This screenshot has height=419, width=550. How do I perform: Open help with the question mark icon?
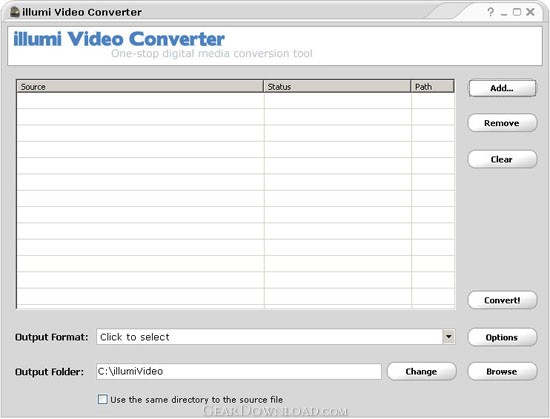(490, 12)
